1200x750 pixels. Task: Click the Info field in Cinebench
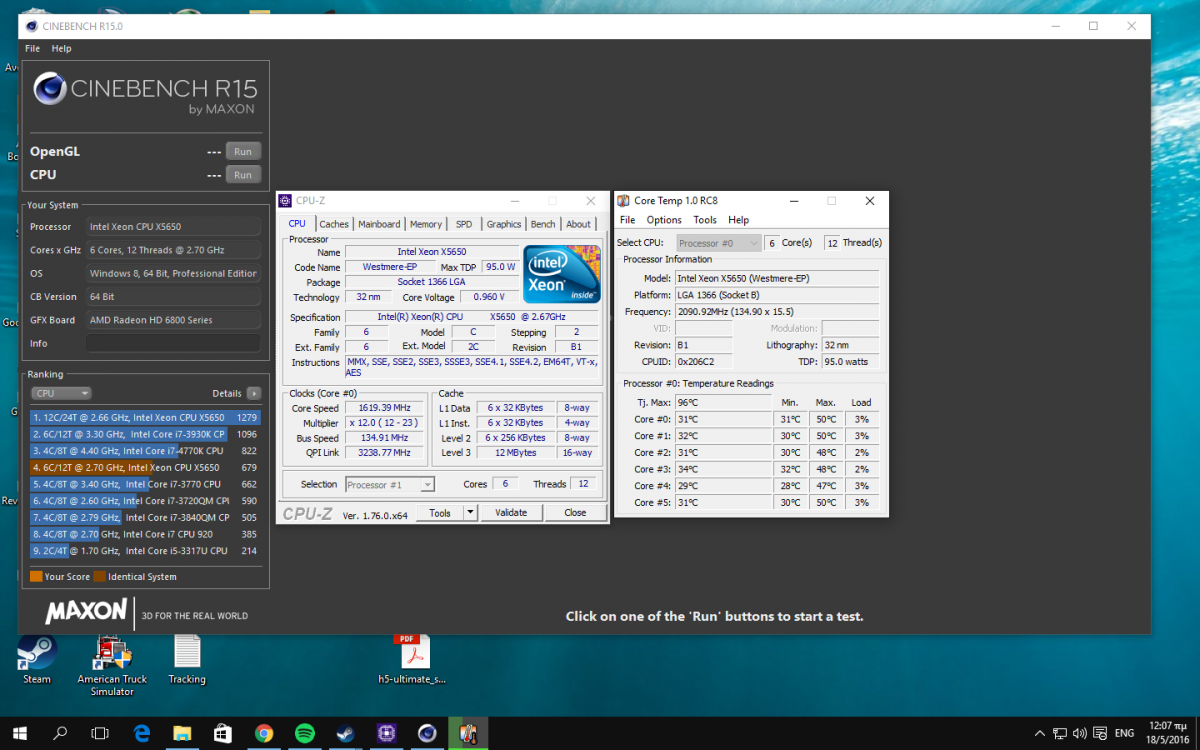pyautogui.click(x=173, y=343)
